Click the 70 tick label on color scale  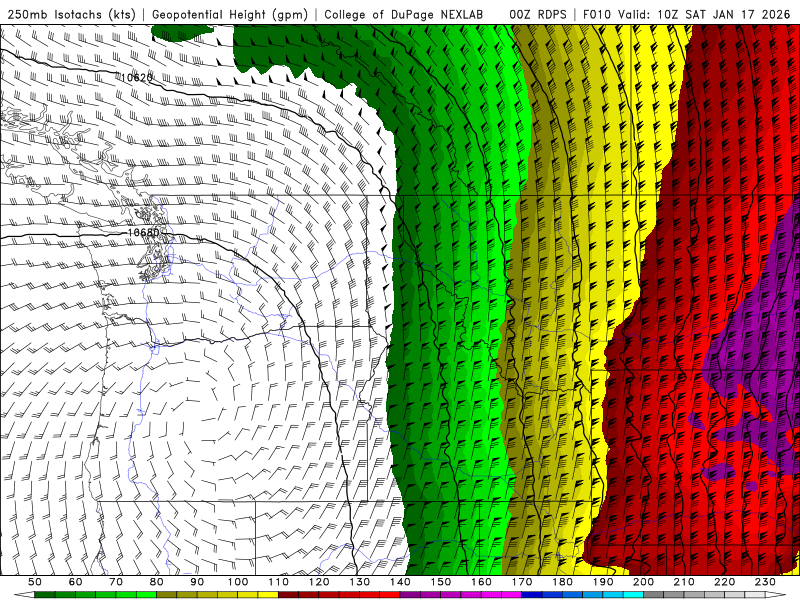[116, 582]
